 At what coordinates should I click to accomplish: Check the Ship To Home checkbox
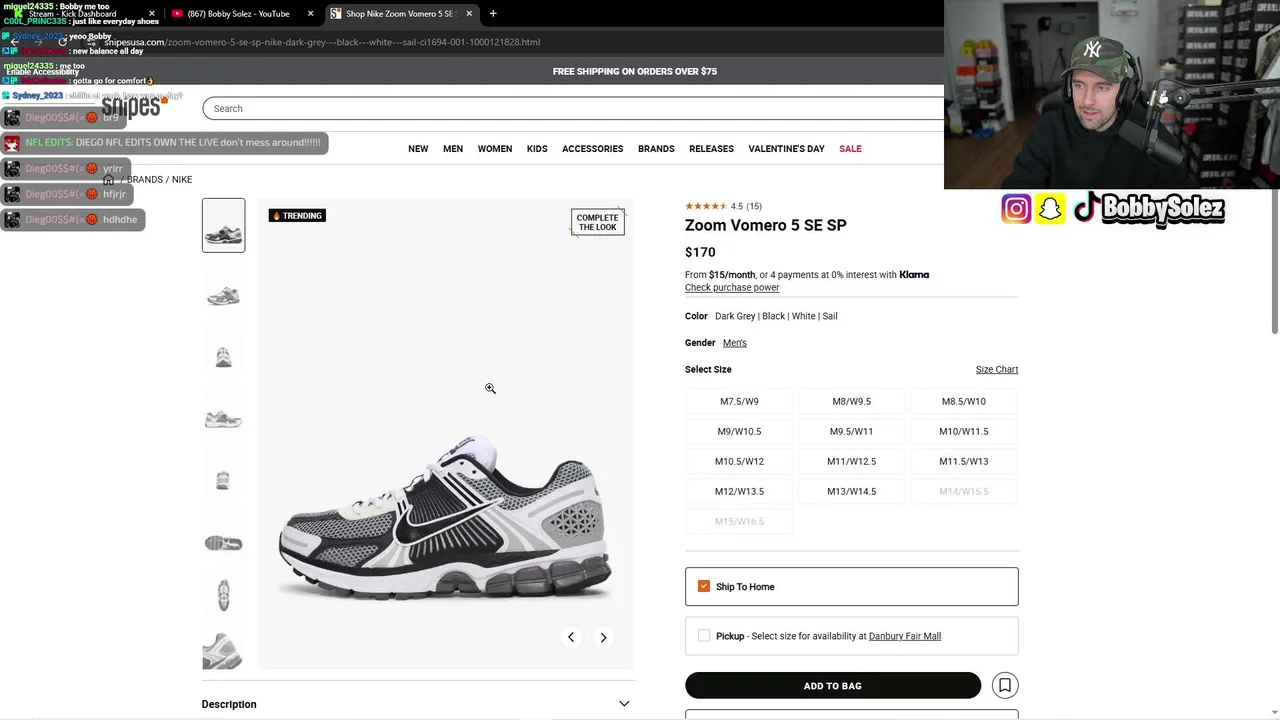click(704, 586)
